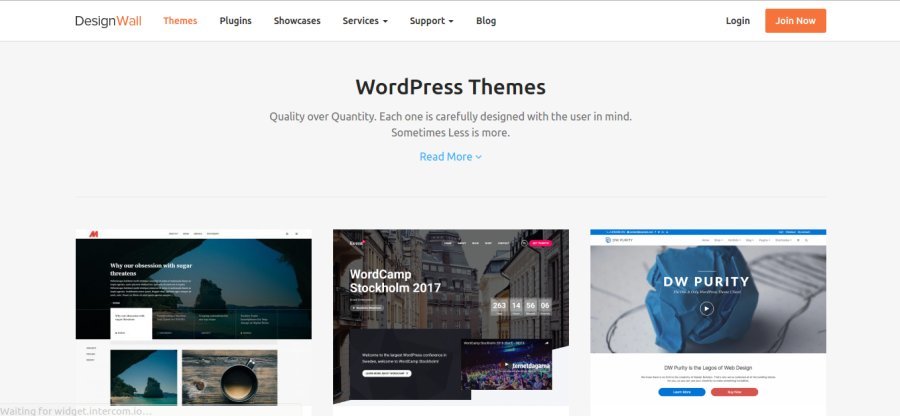This screenshot has height=416, width=900.
Task: Open the WordCamp Stockholm 2017 theme thumbnail
Action: [451, 317]
